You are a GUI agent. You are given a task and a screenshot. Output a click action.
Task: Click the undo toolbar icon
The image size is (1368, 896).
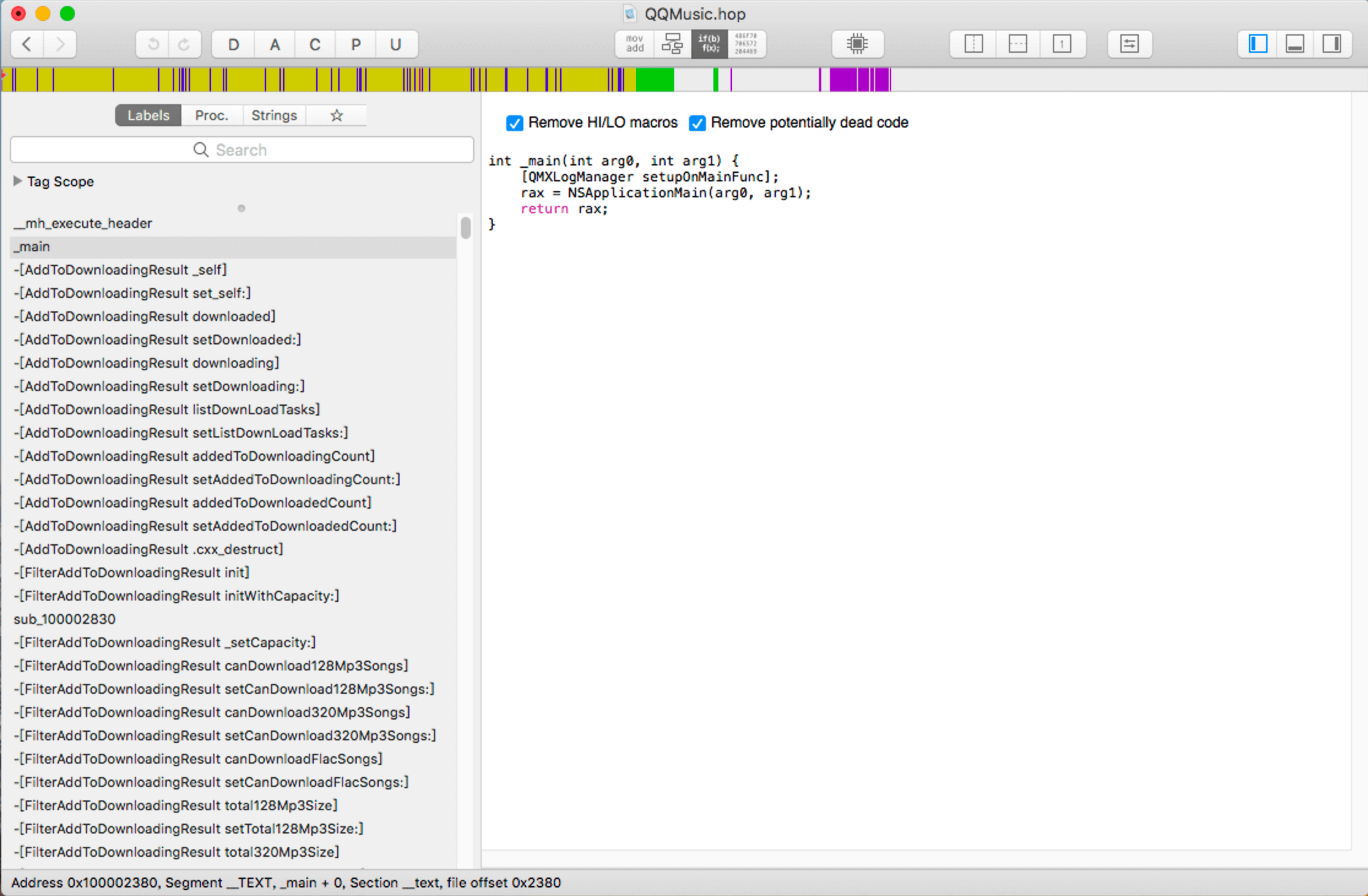[x=153, y=44]
